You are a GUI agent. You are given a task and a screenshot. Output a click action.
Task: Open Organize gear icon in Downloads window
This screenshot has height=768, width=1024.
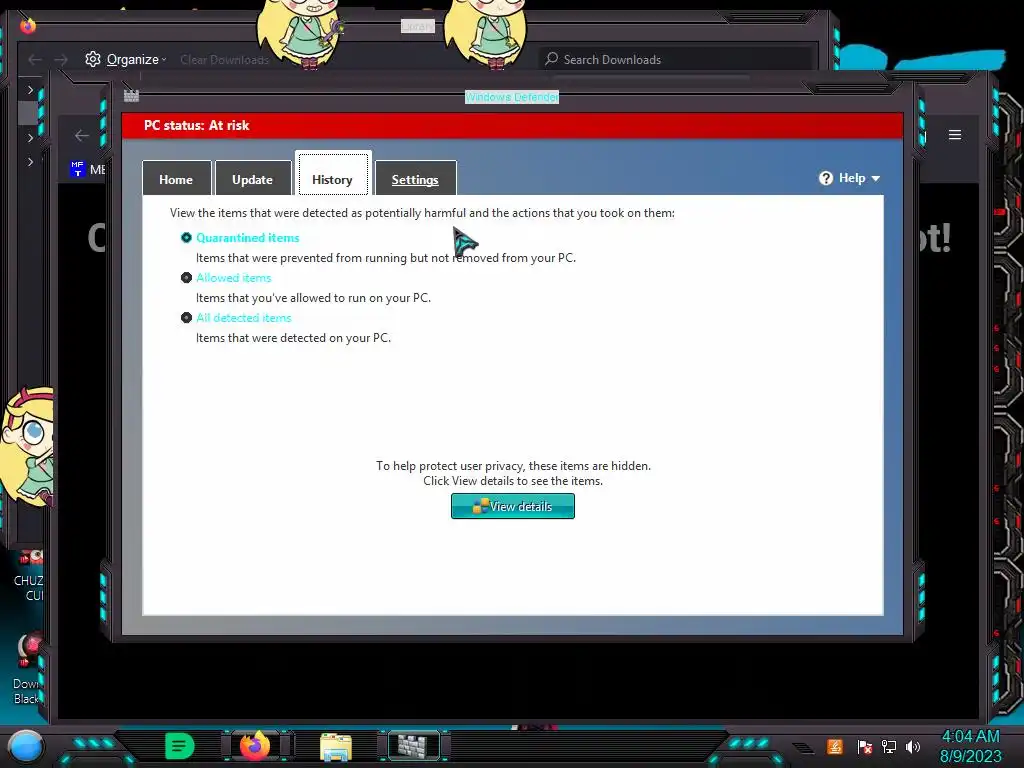click(93, 59)
